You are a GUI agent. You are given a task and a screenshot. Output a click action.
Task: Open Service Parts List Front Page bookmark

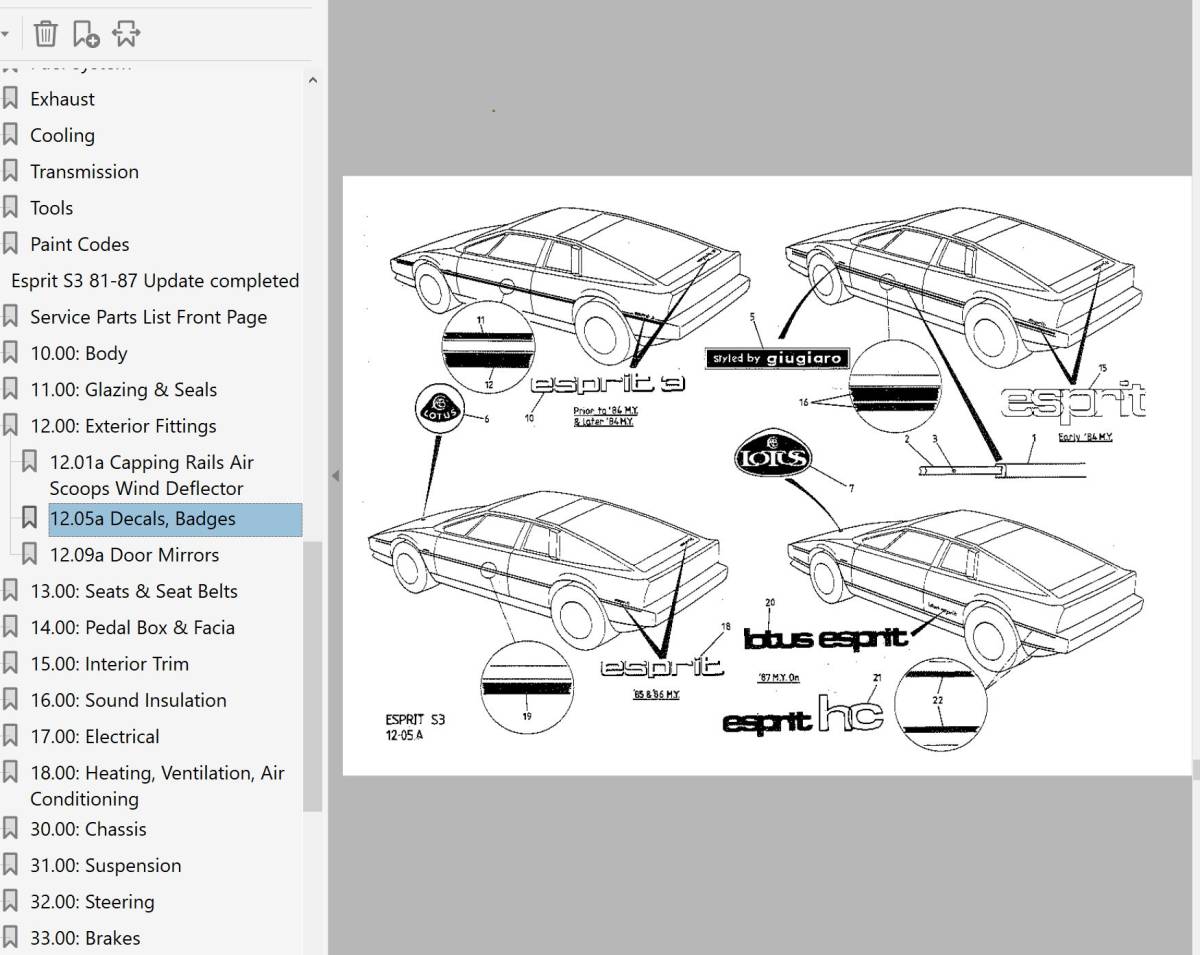pyautogui.click(x=148, y=317)
